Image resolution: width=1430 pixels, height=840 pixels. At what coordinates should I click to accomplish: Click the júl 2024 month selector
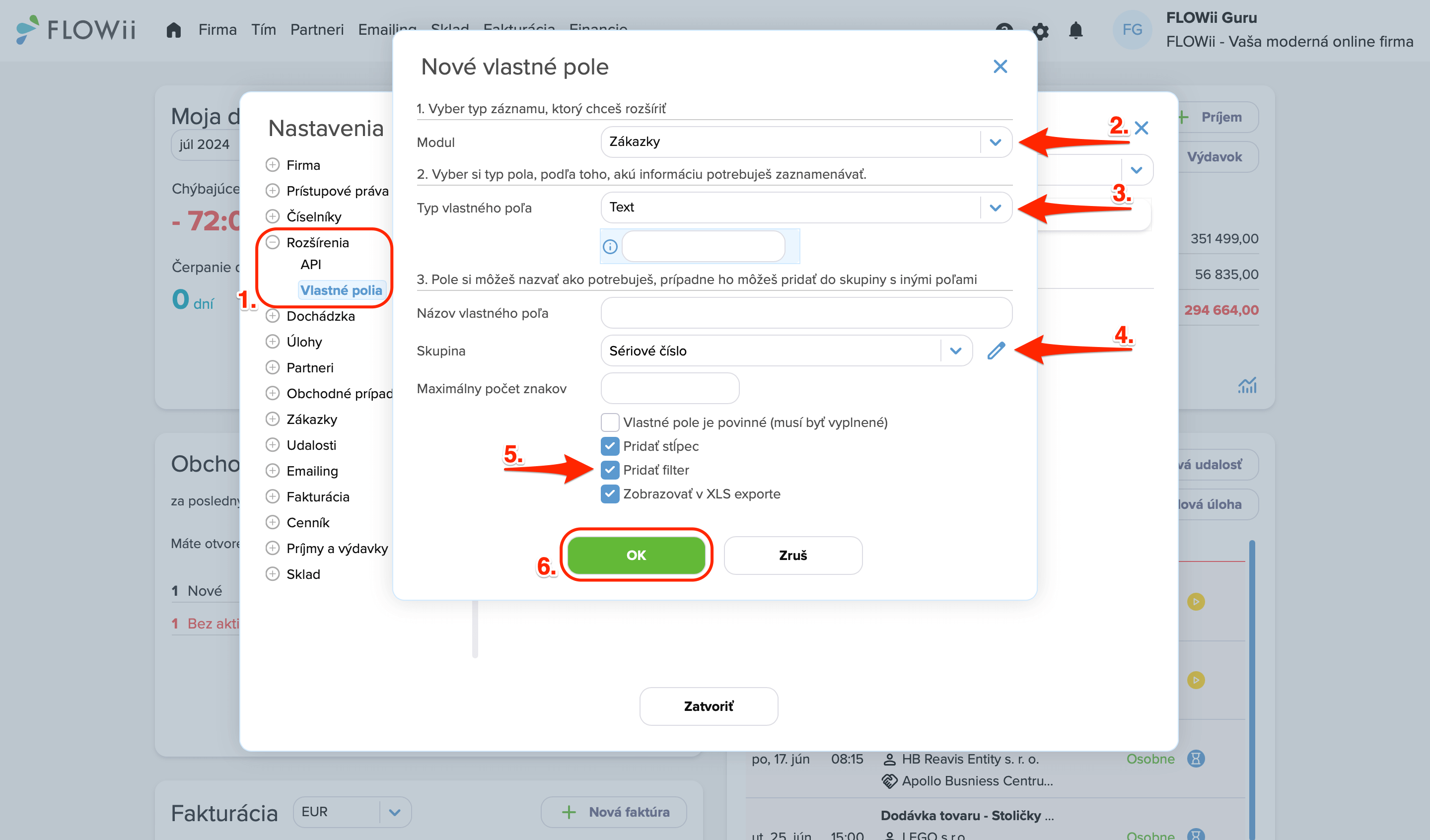coord(204,145)
